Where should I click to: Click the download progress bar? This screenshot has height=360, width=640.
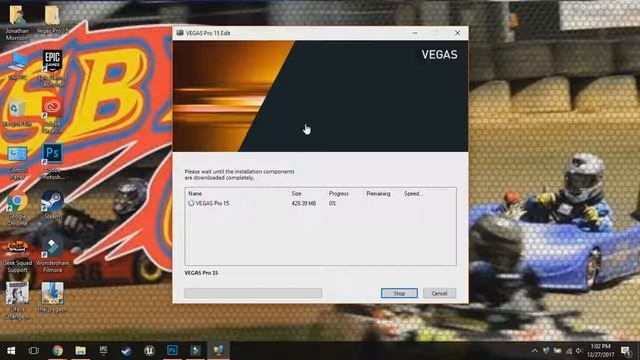[253, 293]
